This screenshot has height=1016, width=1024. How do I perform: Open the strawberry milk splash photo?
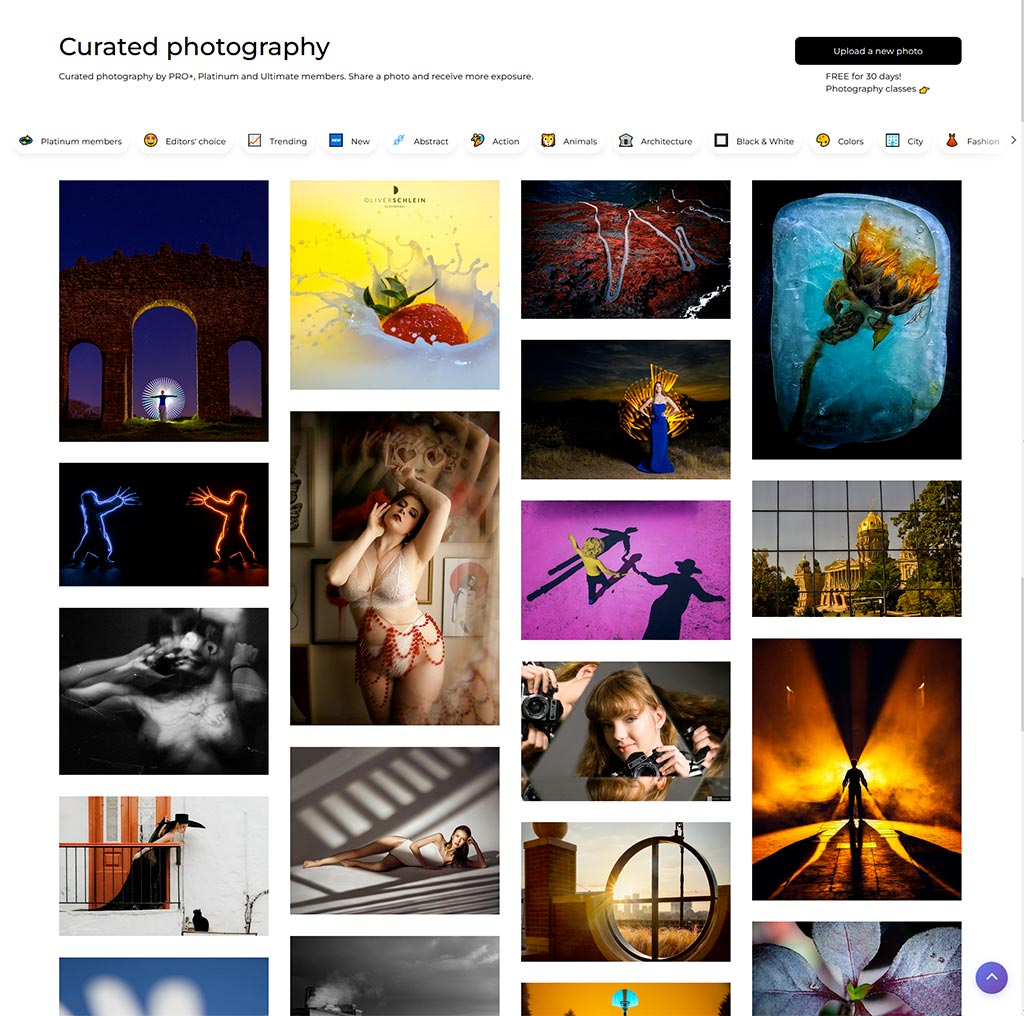(x=394, y=285)
